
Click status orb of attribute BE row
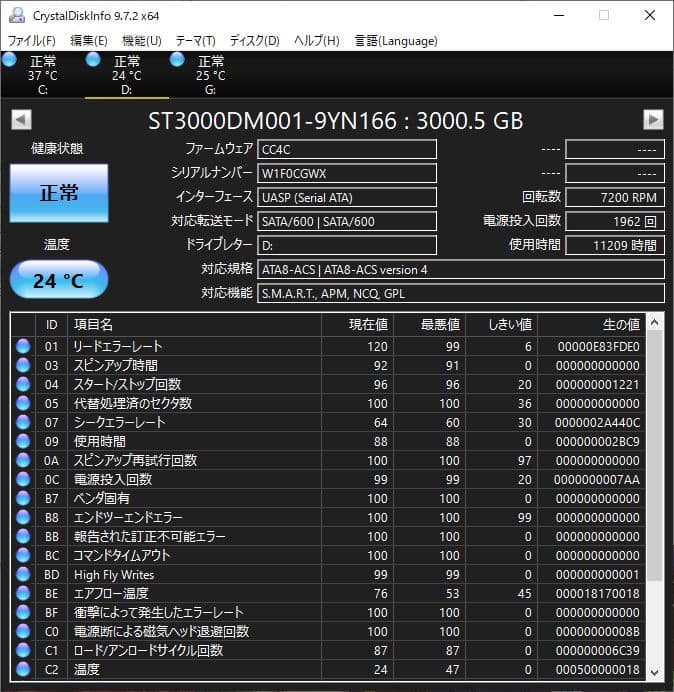point(23,593)
